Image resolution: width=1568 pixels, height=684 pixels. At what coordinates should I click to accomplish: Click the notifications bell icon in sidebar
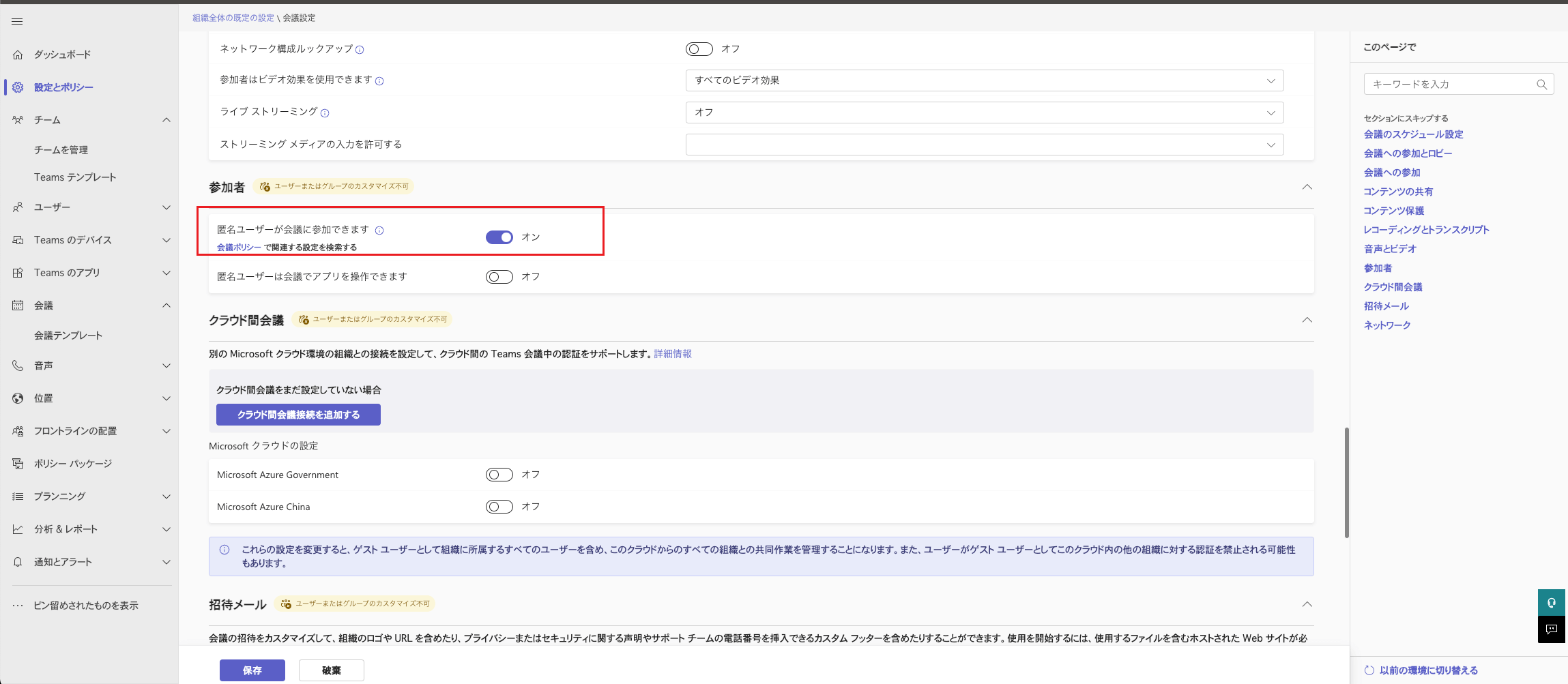coord(18,562)
